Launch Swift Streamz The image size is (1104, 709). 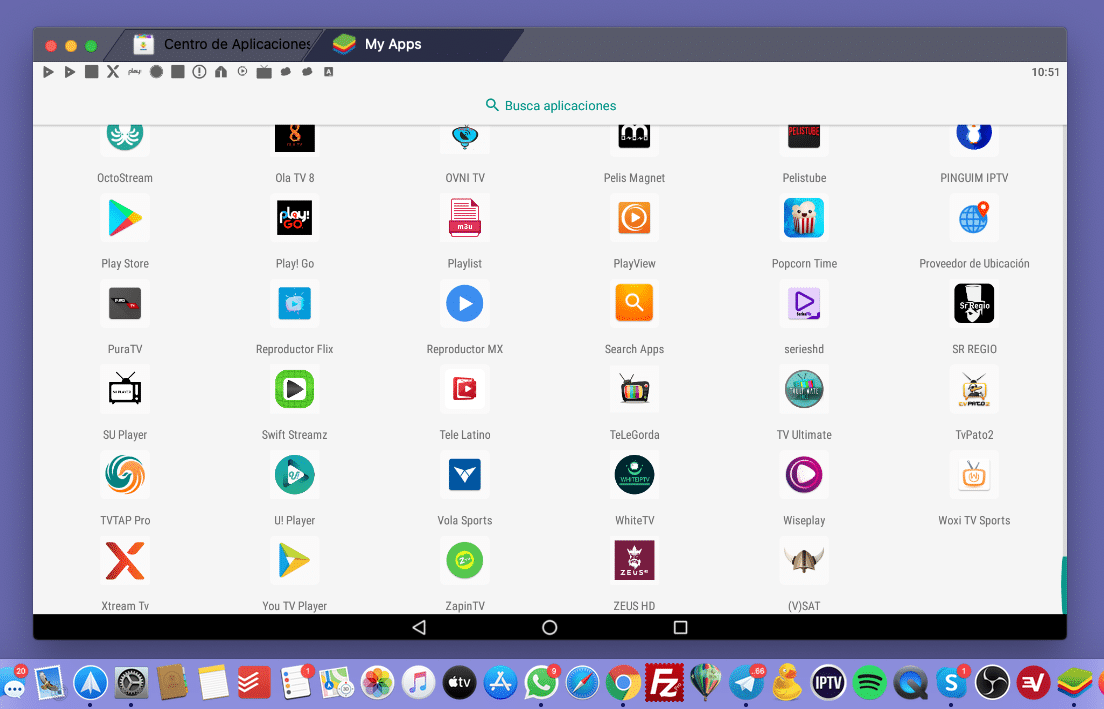[x=294, y=389]
